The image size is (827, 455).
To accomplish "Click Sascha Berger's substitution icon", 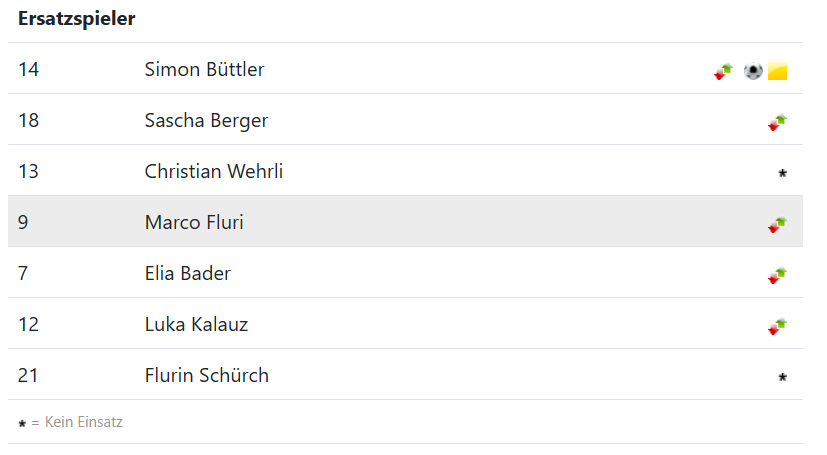I will [x=777, y=122].
